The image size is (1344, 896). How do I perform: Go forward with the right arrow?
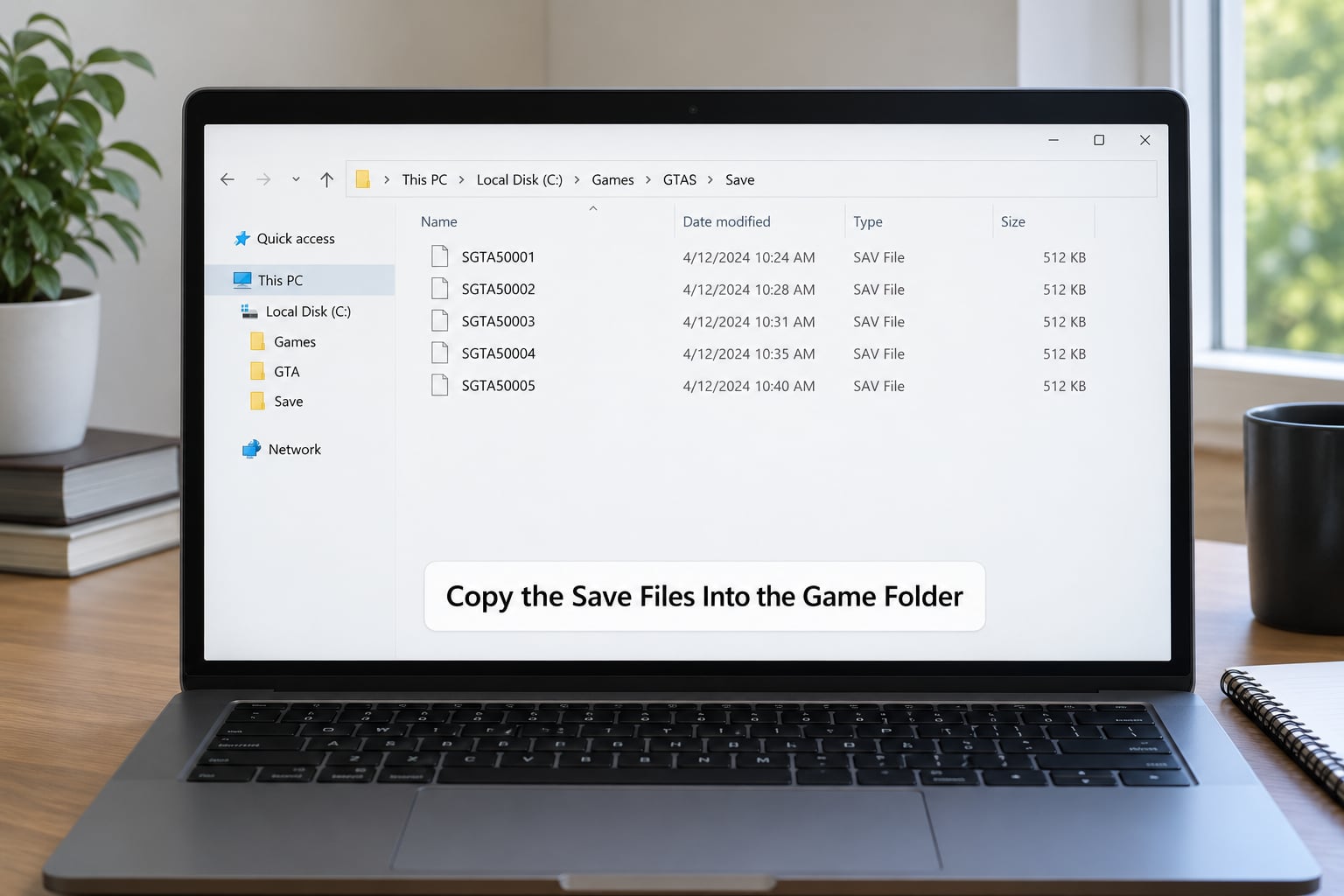pos(263,179)
